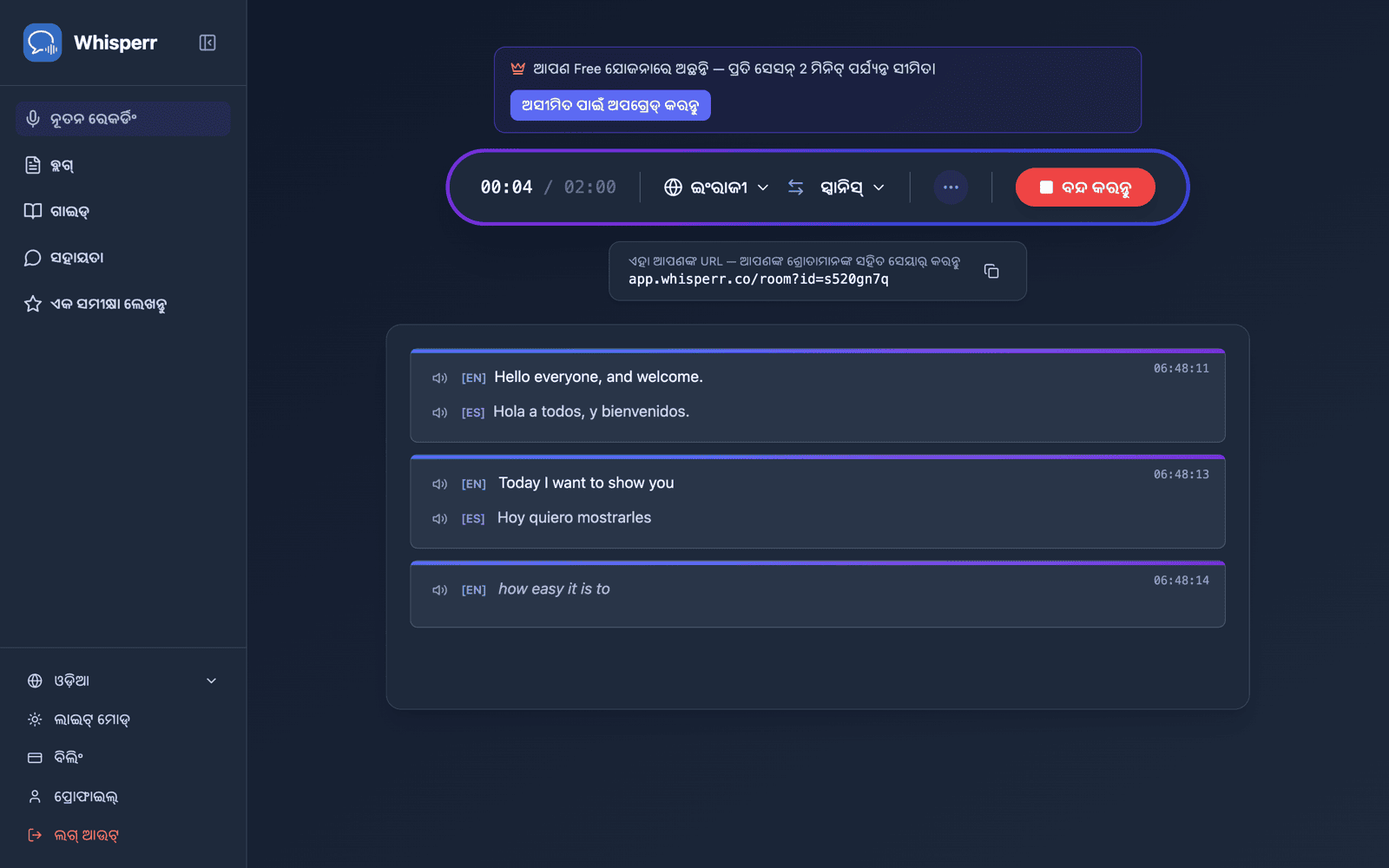Click the globe icon in the bottom sidebar
Screen dimensions: 1389x868
[x=35, y=681]
